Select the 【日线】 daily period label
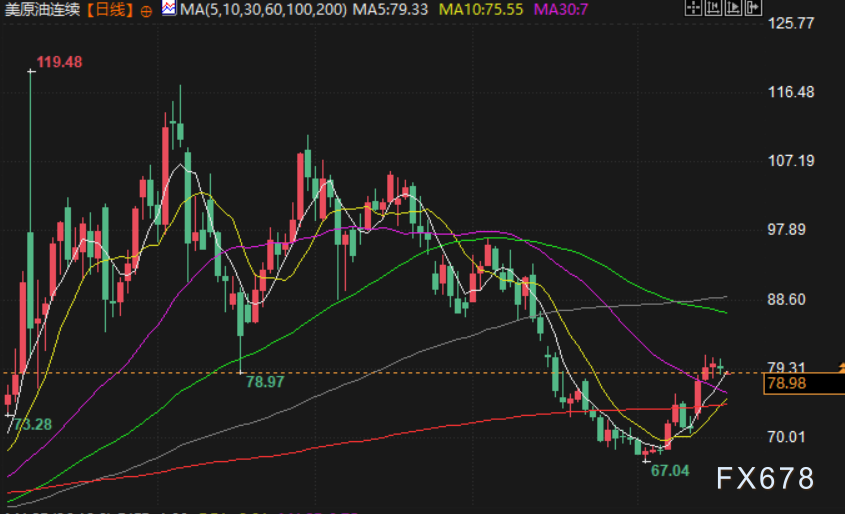The height and width of the screenshot is (514, 845). point(109,10)
